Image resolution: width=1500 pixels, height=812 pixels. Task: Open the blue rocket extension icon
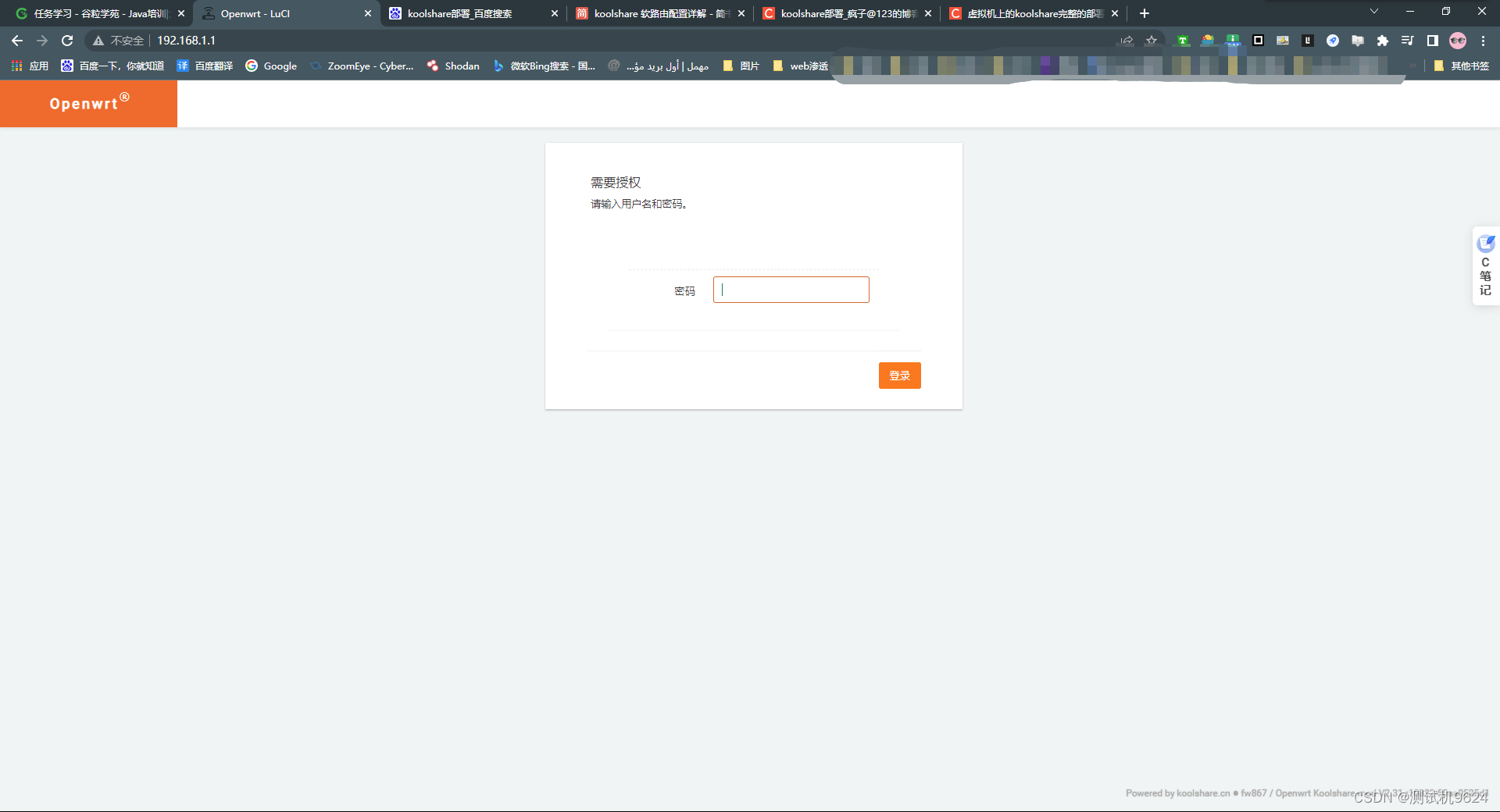coord(1333,41)
